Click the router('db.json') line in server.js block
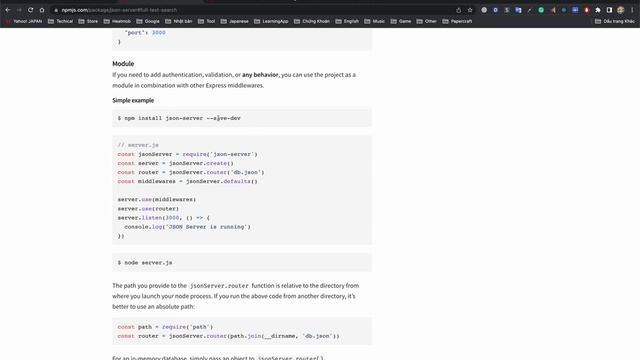This screenshot has height=360, width=640. (191, 172)
